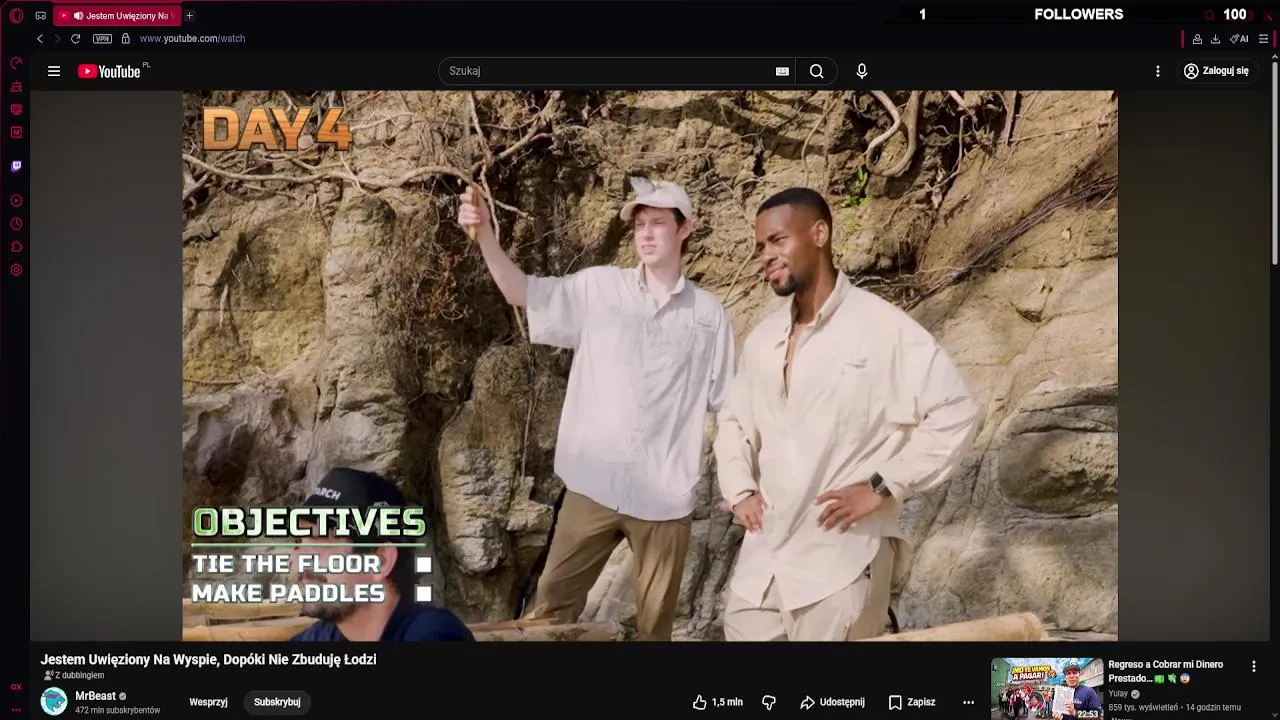The width and height of the screenshot is (1280, 720).
Task: Open the Opera GX main menu logo
Action: tap(16, 16)
